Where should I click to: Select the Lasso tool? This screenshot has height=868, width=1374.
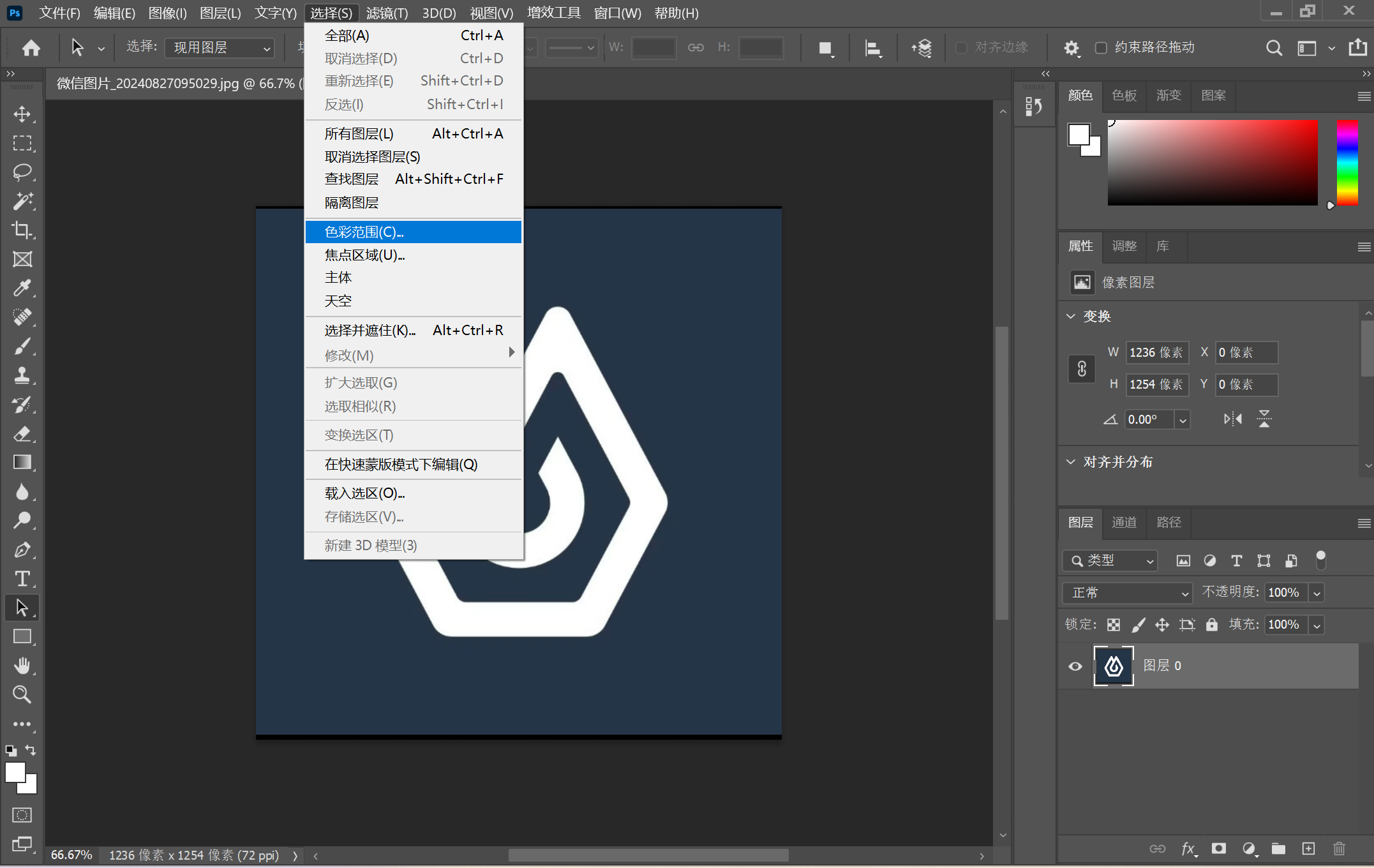22,172
